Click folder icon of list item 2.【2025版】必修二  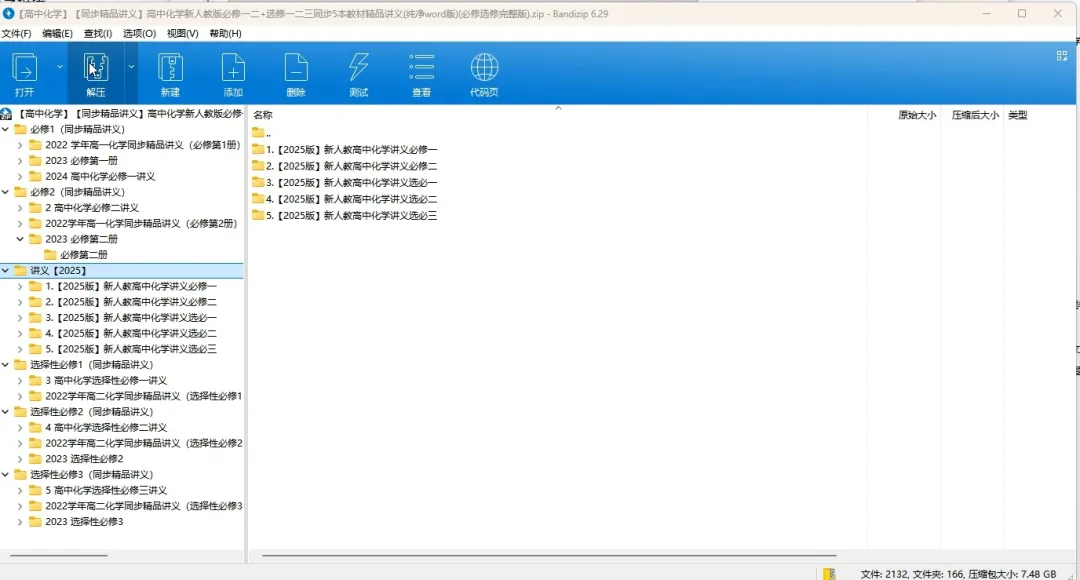point(258,165)
